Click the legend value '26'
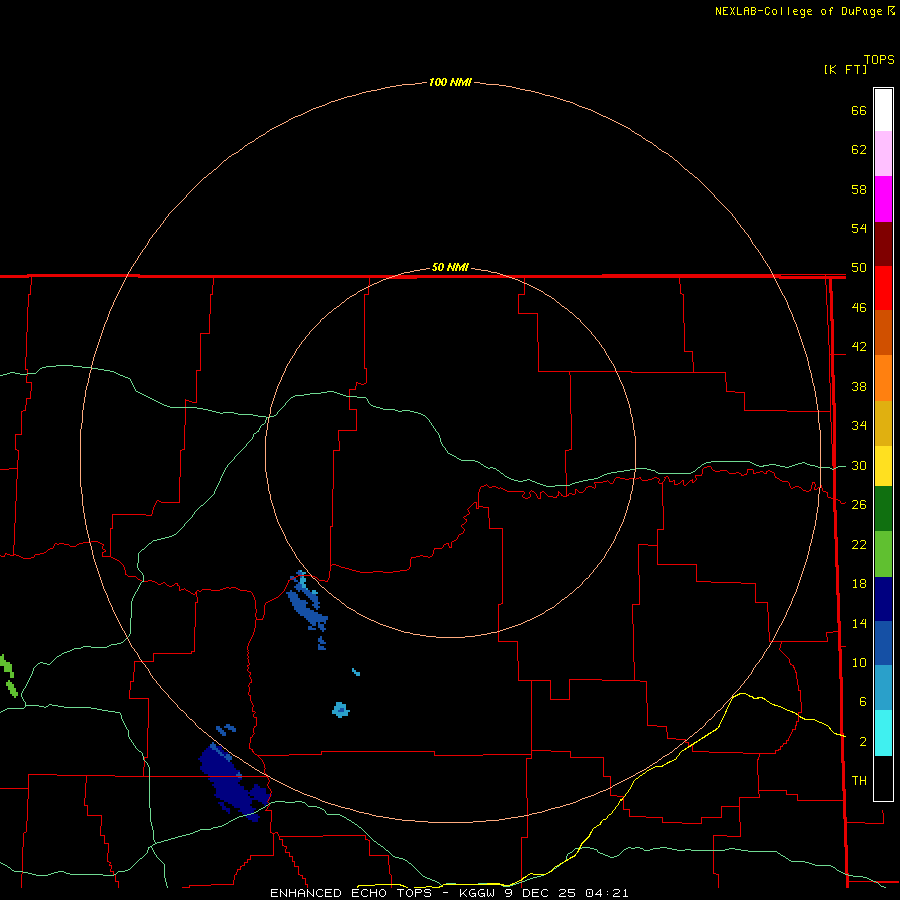900x900 pixels. (859, 505)
